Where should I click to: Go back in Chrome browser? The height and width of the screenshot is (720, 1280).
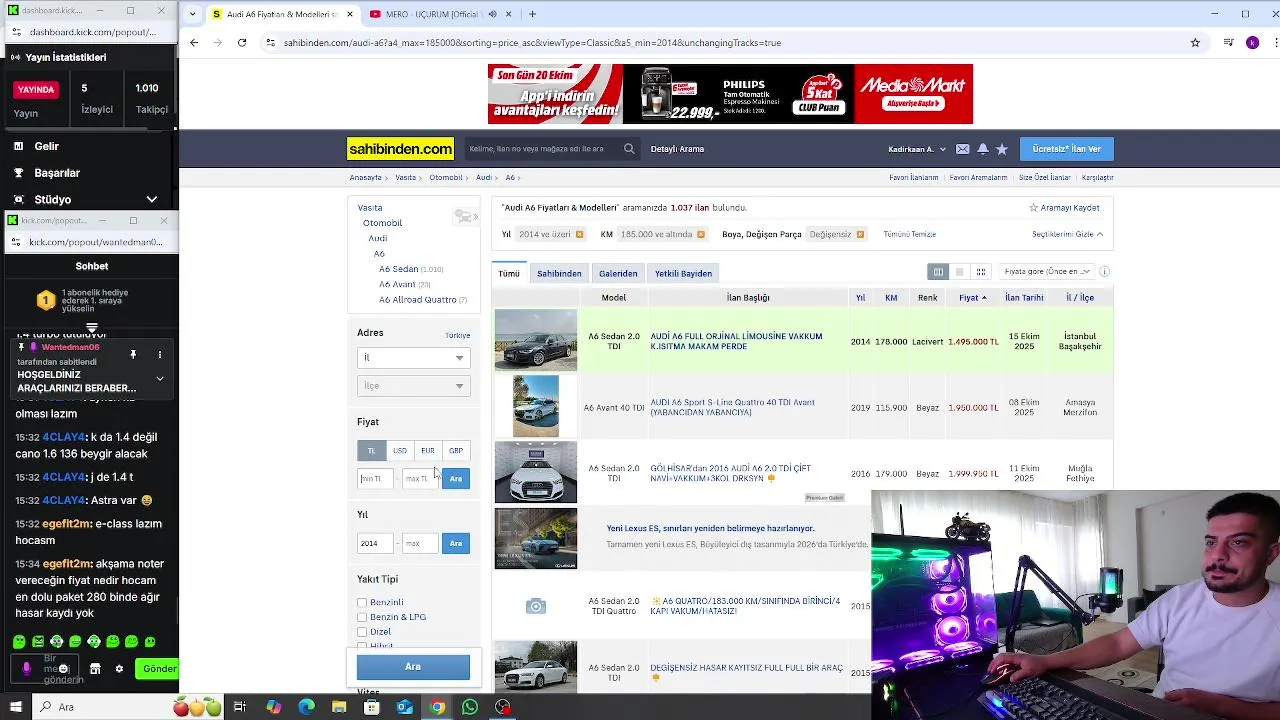(194, 43)
